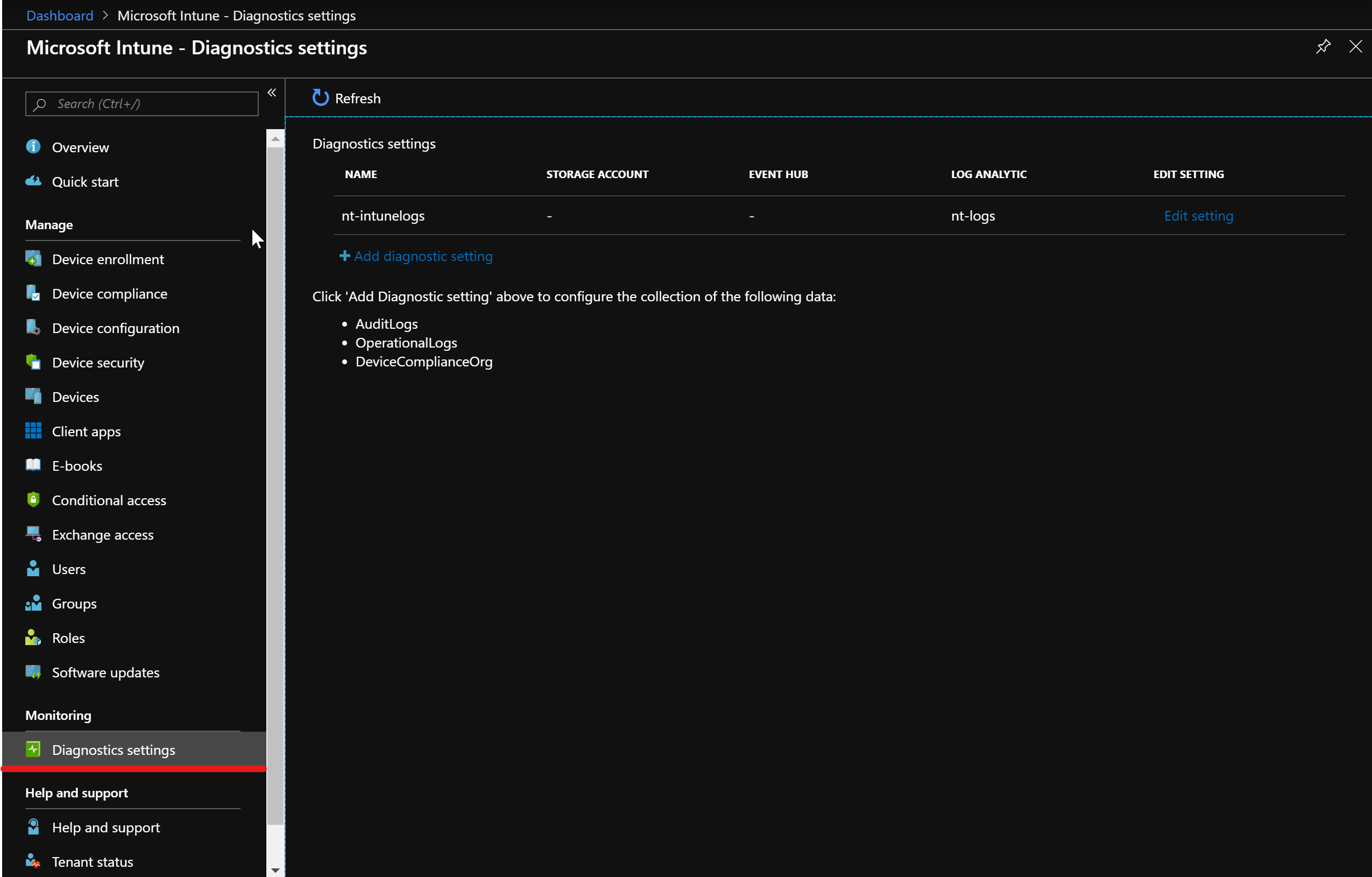Click the Help and support icon

click(33, 827)
